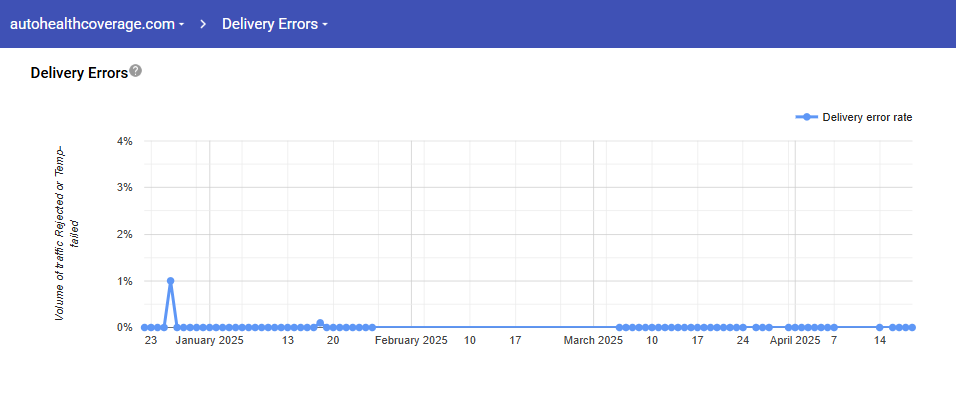This screenshot has width=956, height=400.
Task: Click the March 2025 axis label
Action: (x=593, y=341)
